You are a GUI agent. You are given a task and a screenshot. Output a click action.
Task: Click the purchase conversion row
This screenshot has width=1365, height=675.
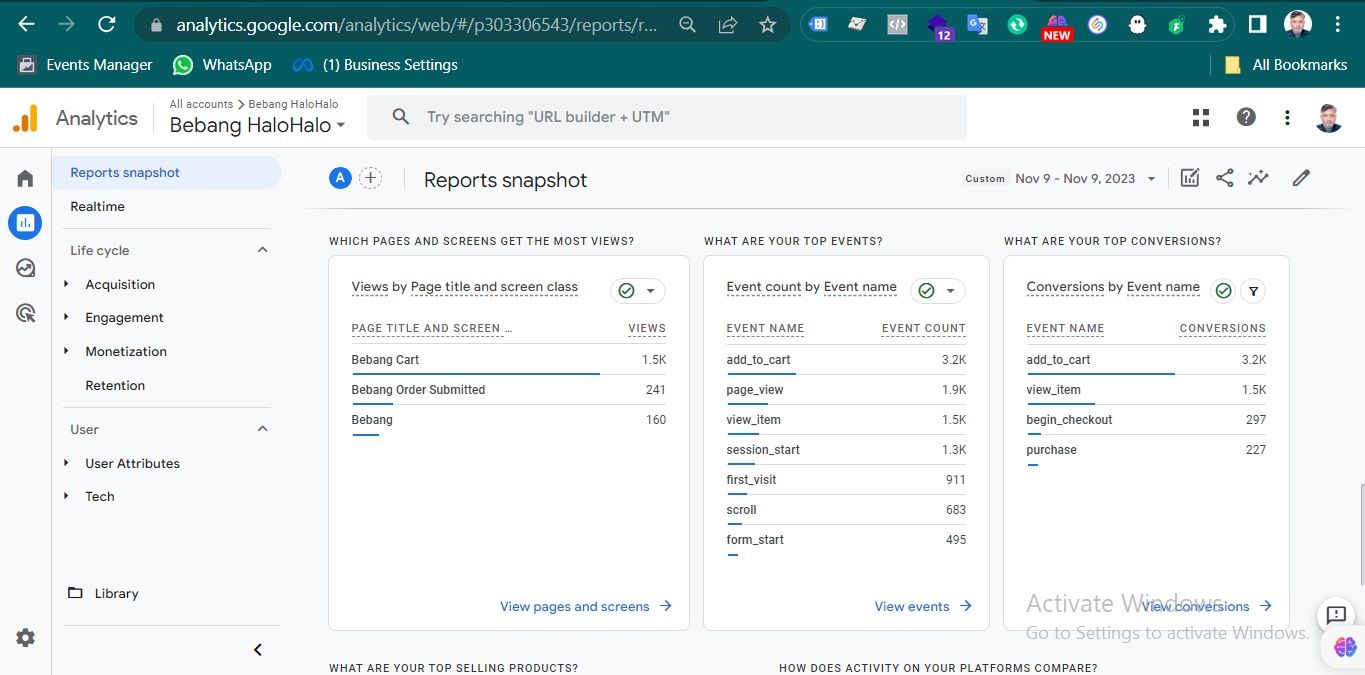point(1146,450)
